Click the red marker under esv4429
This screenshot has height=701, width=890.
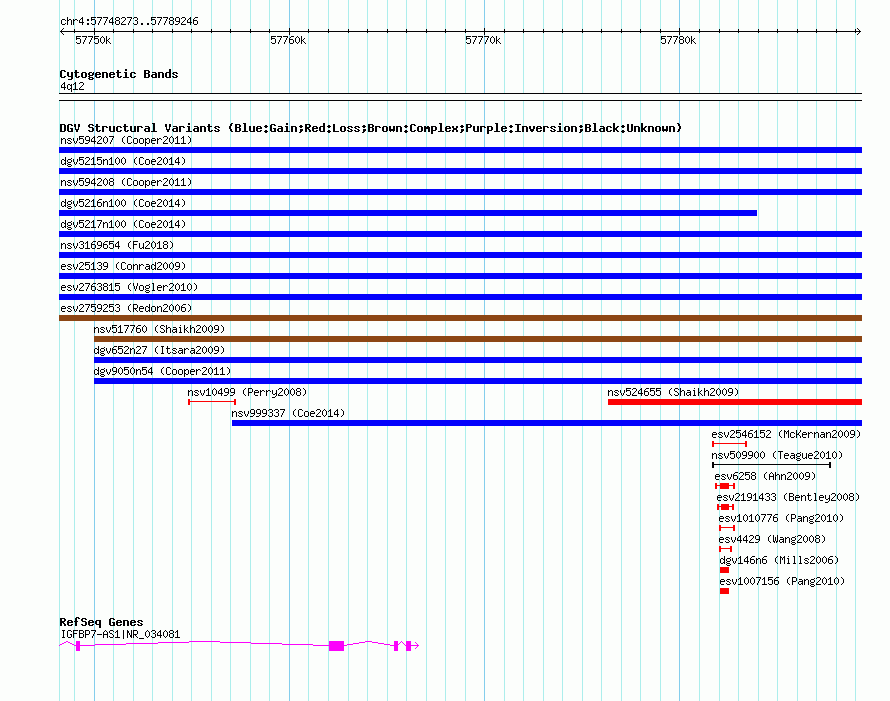pyautogui.click(x=725, y=549)
